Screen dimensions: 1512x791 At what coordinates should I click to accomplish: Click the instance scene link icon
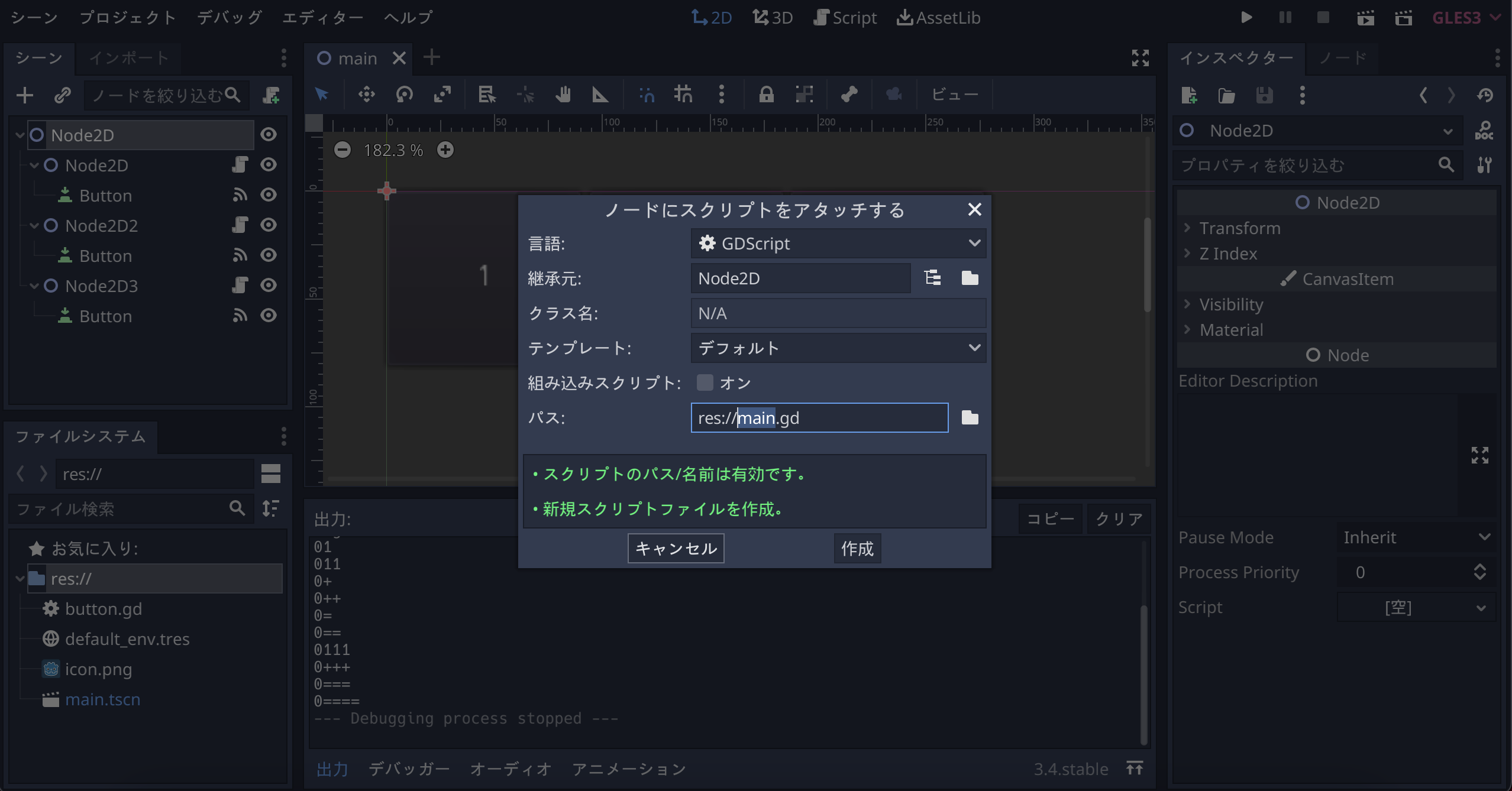coord(62,95)
